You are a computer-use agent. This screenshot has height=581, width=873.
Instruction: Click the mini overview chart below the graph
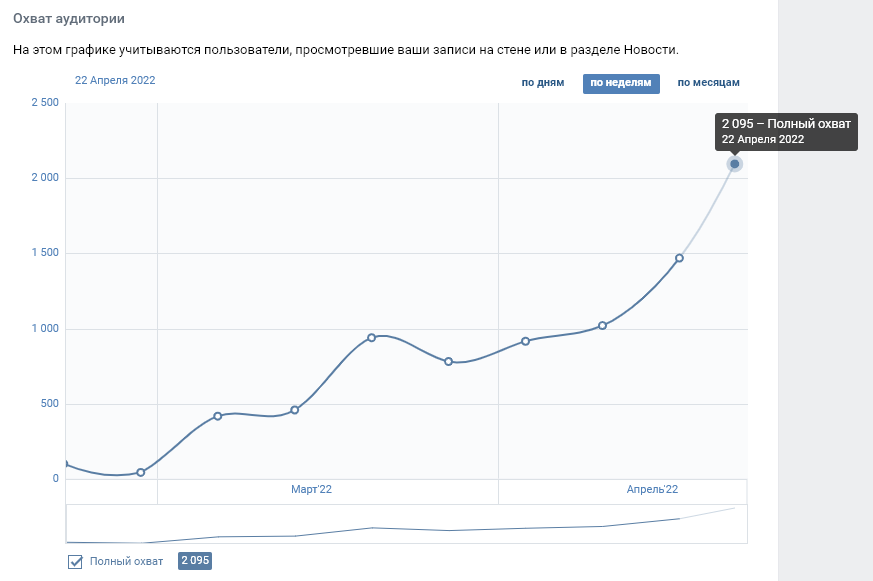pos(406,524)
